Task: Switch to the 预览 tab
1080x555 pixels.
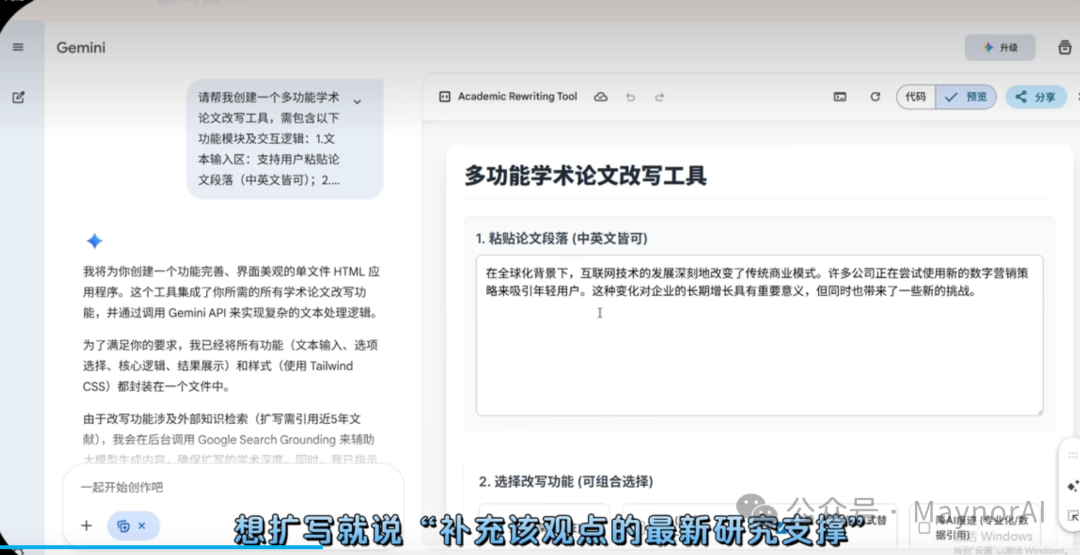Action: (x=966, y=97)
